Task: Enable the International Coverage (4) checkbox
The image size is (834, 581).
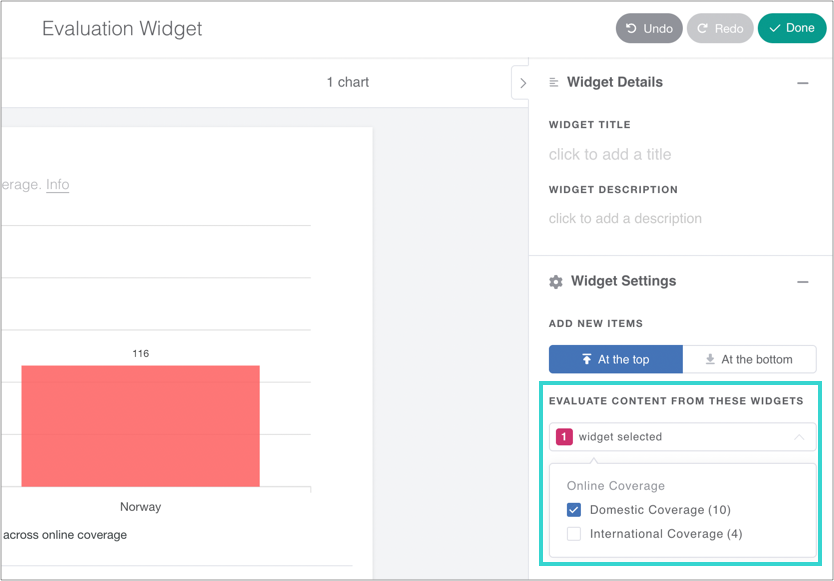Action: [574, 534]
